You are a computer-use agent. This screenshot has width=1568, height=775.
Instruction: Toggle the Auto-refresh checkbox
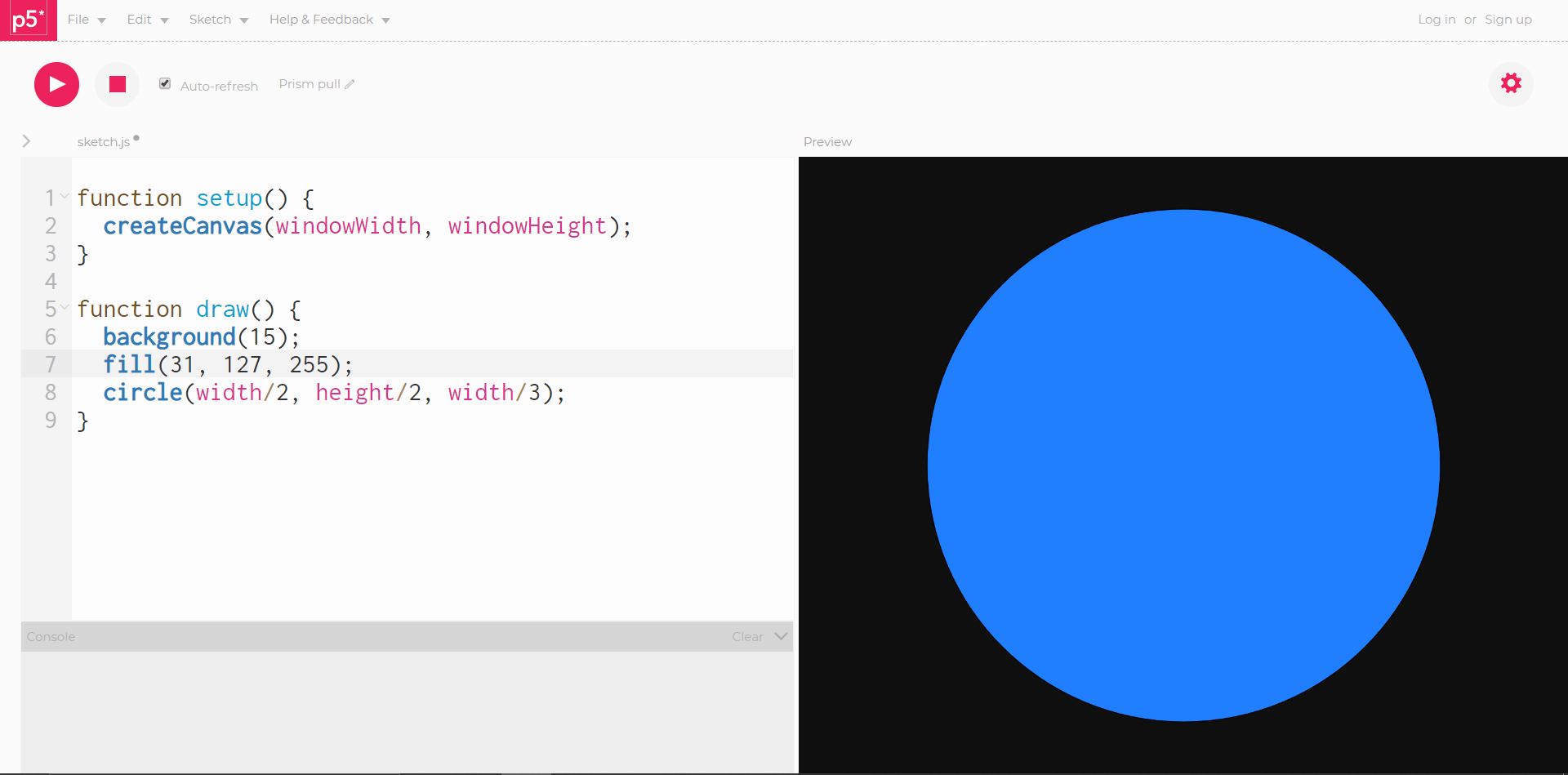pyautogui.click(x=165, y=83)
